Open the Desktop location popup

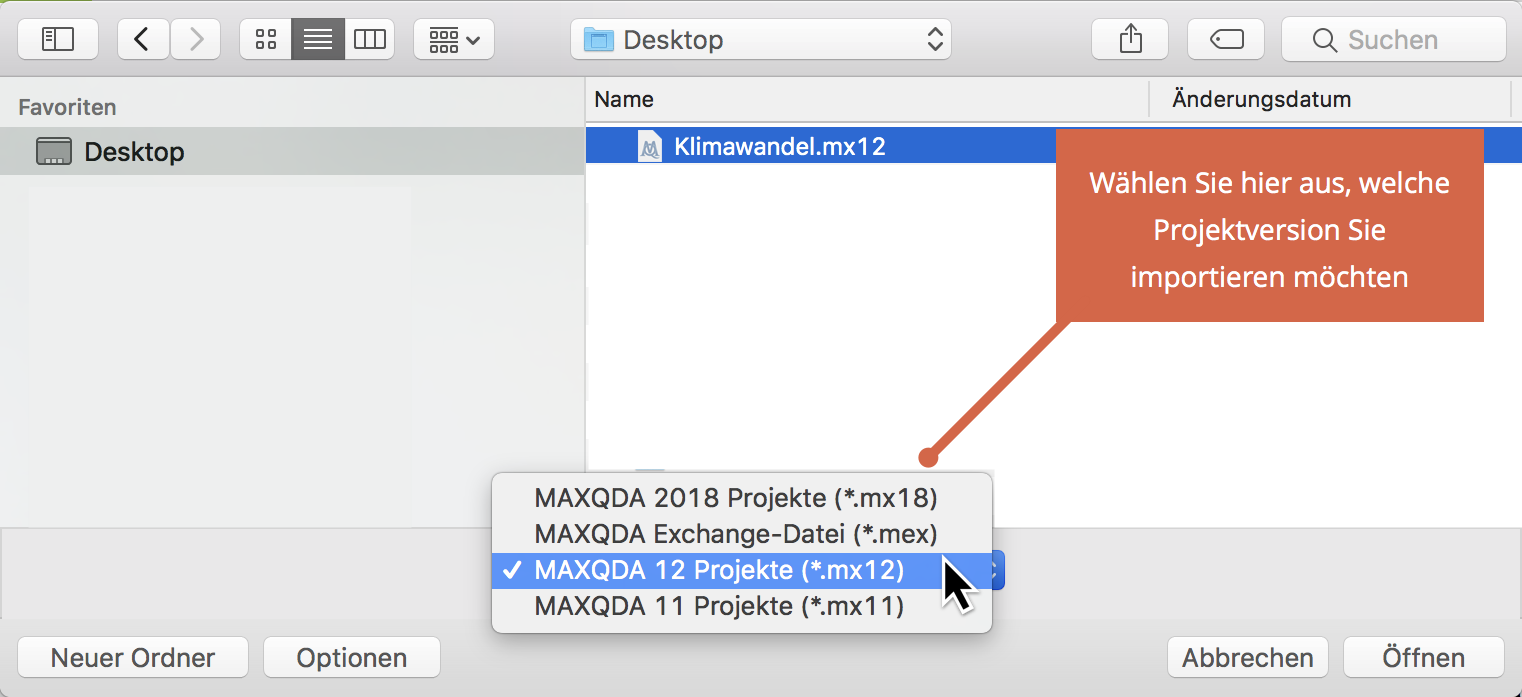[x=761, y=40]
